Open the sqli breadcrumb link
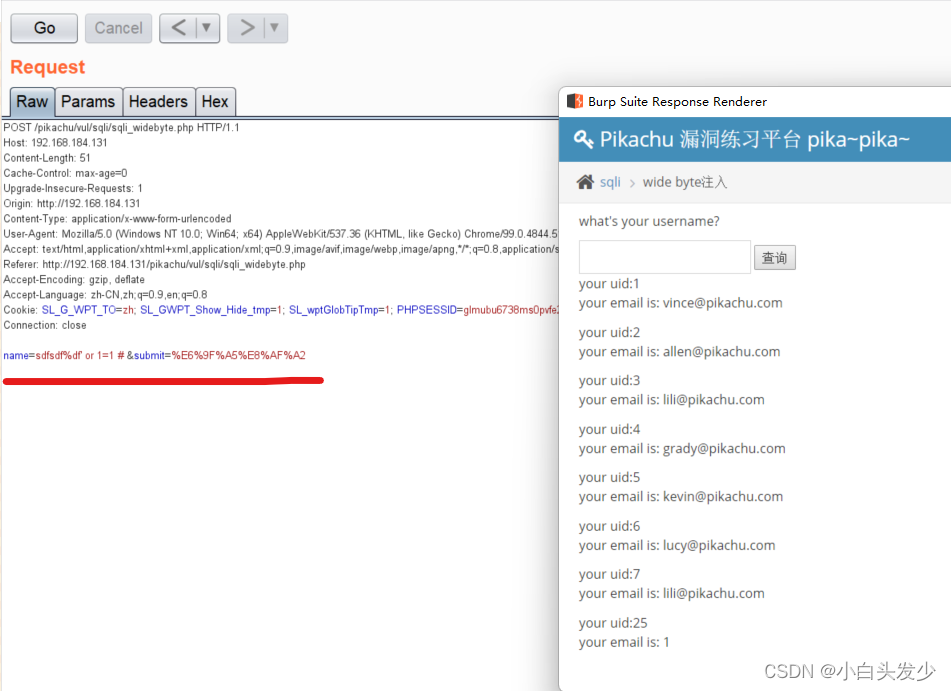 coord(610,182)
